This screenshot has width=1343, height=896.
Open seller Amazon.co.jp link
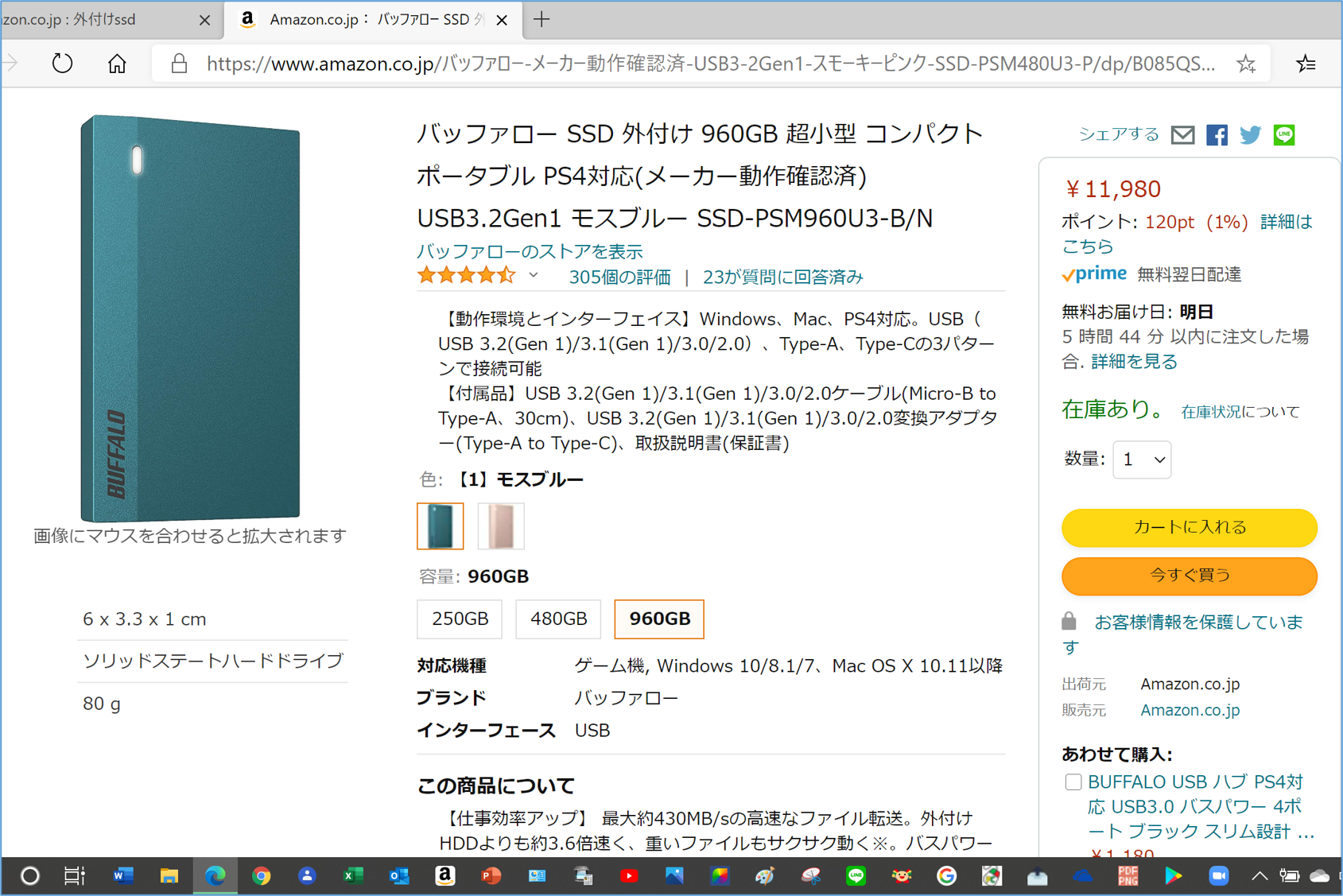1190,710
